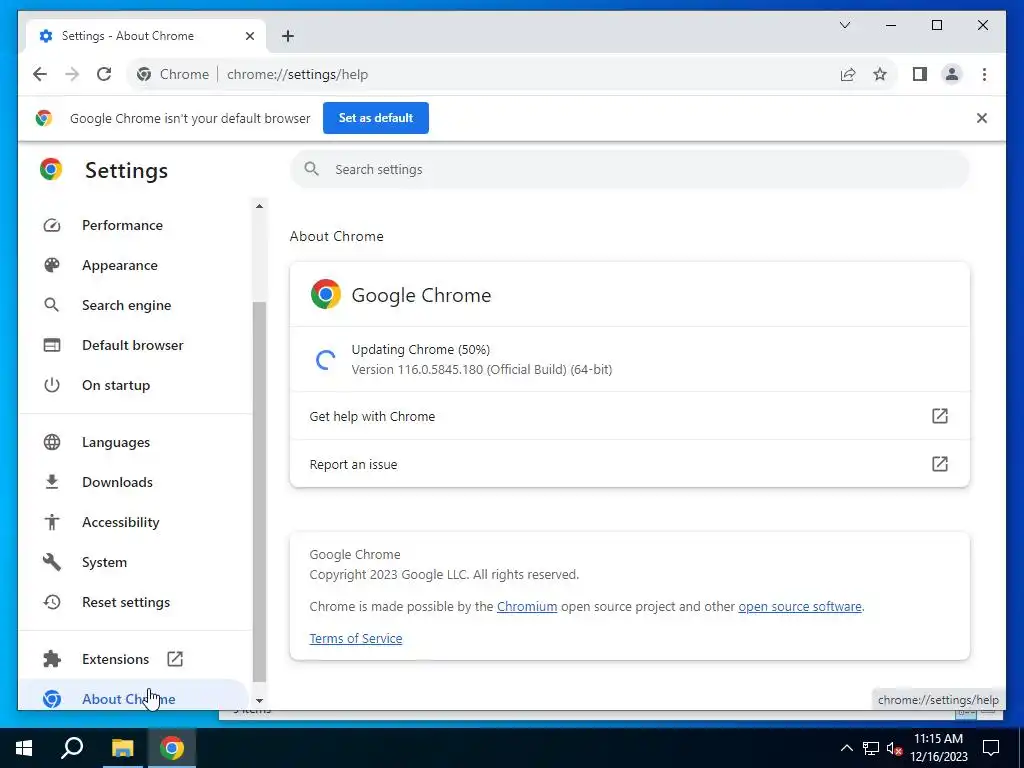This screenshot has height=768, width=1024.
Task: Click the taskbar clock and date
Action: pos(938,748)
